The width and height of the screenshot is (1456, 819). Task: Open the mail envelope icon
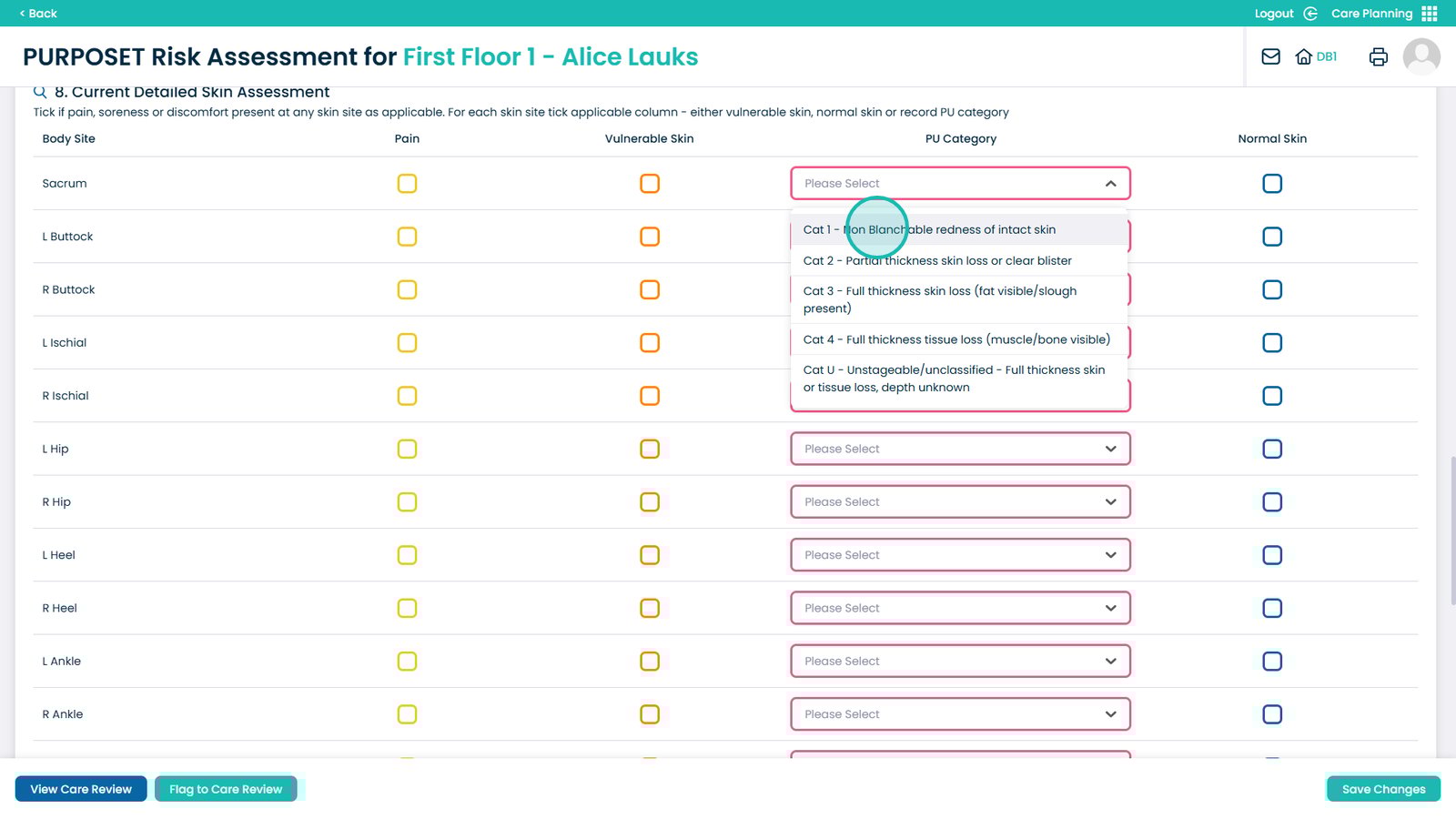(1270, 56)
